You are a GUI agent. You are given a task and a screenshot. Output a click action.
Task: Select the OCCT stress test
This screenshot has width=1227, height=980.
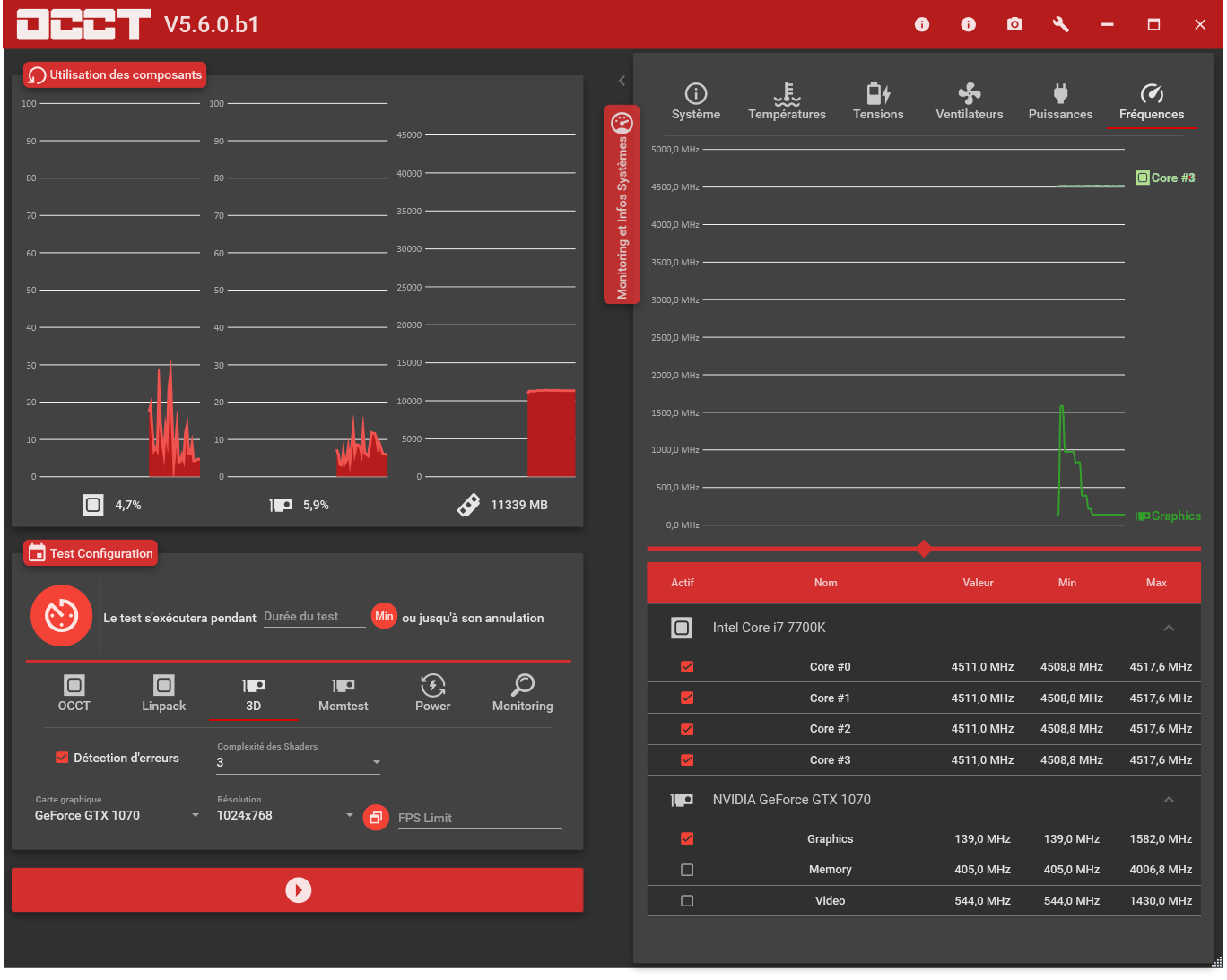(x=74, y=692)
